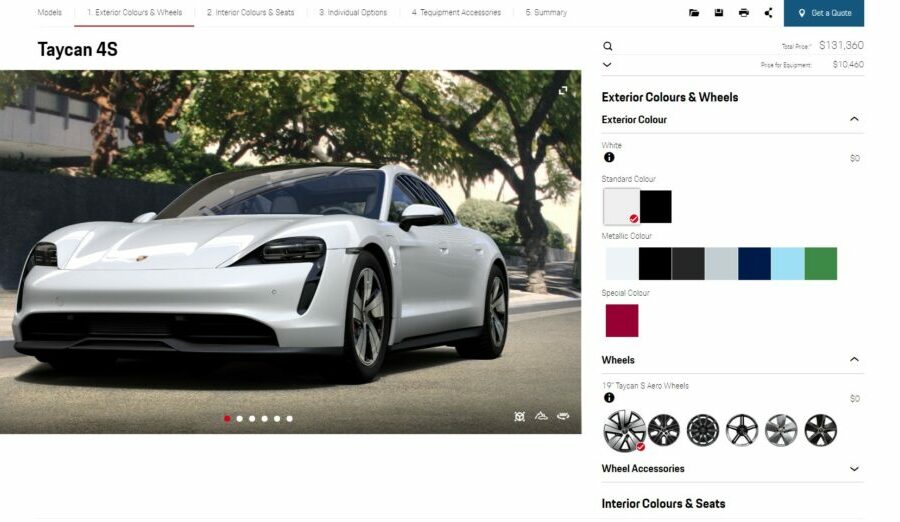The image size is (900, 522).
Task: Show interior view via steering wheel icon
Action: coord(519,416)
